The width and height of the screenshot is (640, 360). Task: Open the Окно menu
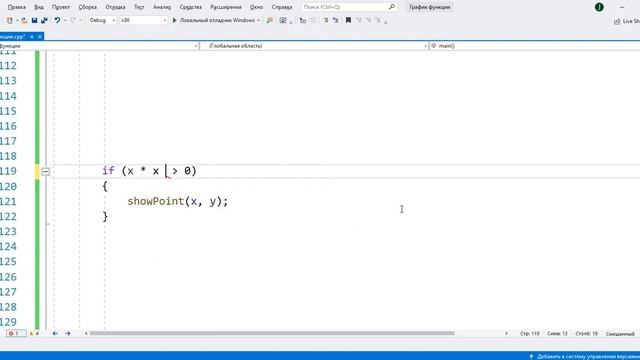click(256, 7)
